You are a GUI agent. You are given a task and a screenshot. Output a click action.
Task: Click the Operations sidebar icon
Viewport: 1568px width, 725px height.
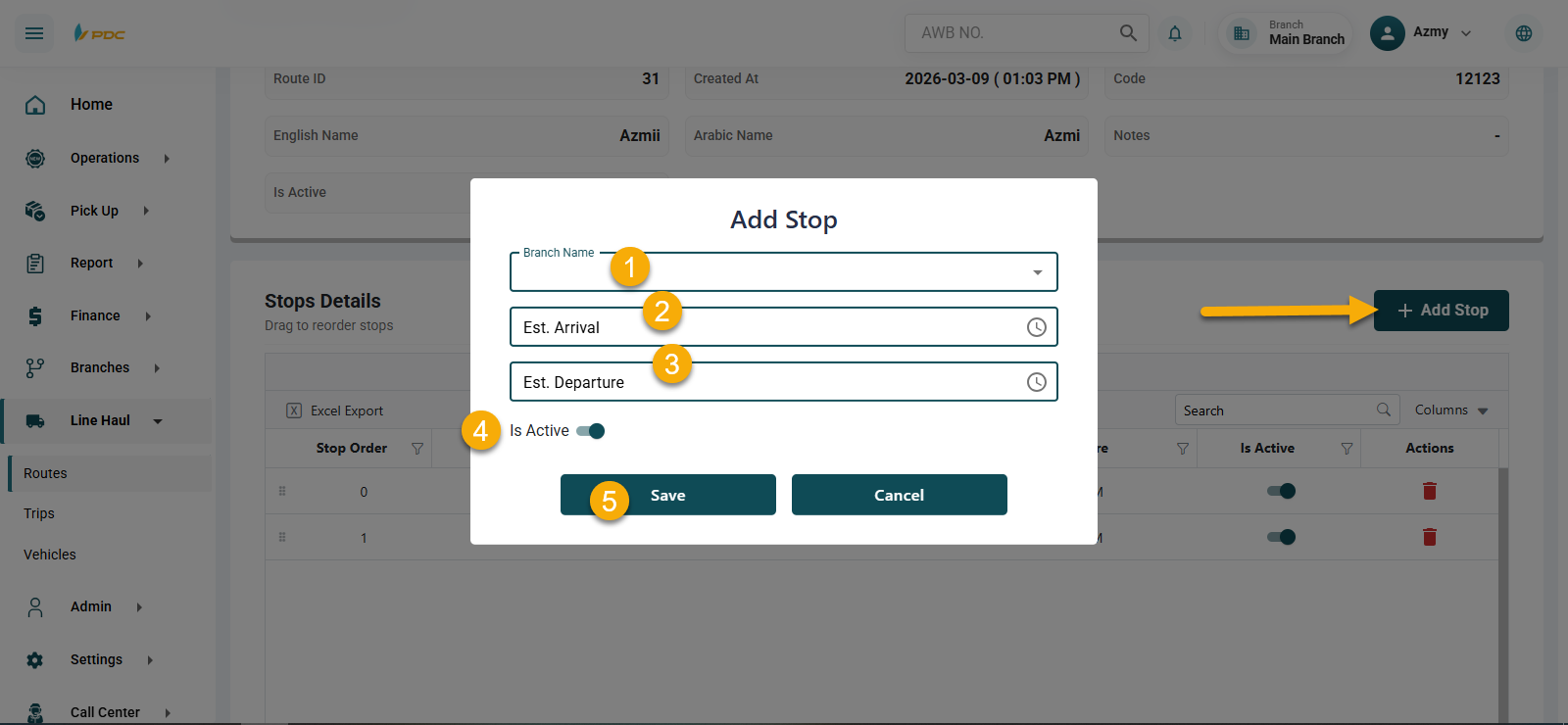(35, 158)
